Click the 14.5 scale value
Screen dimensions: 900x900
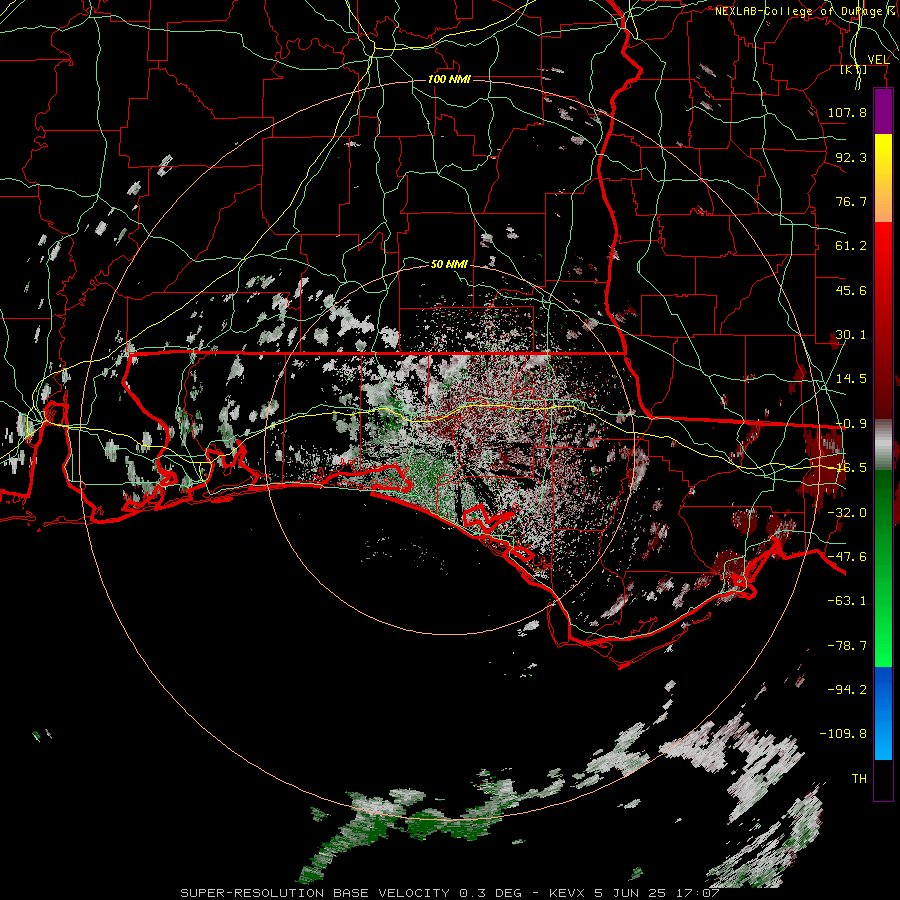click(x=851, y=379)
